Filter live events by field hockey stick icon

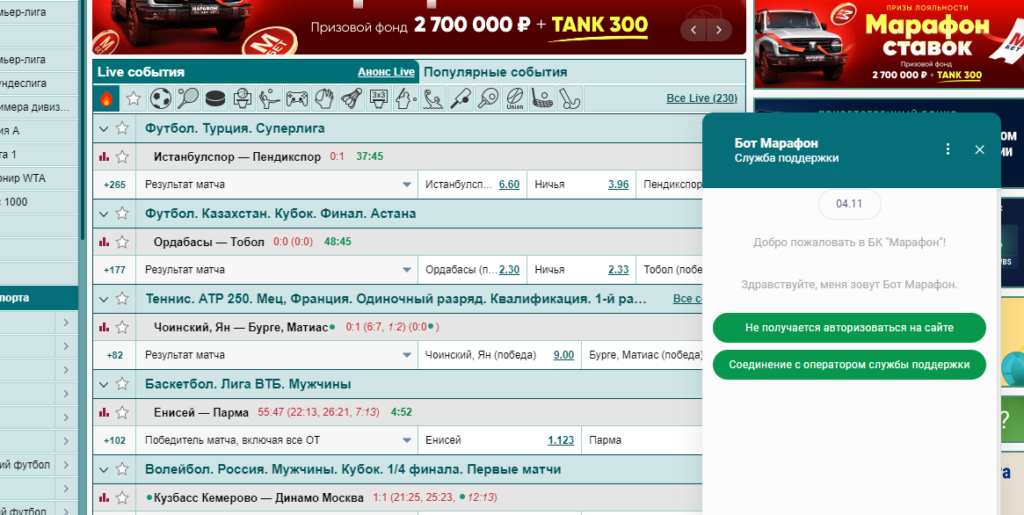click(x=569, y=99)
